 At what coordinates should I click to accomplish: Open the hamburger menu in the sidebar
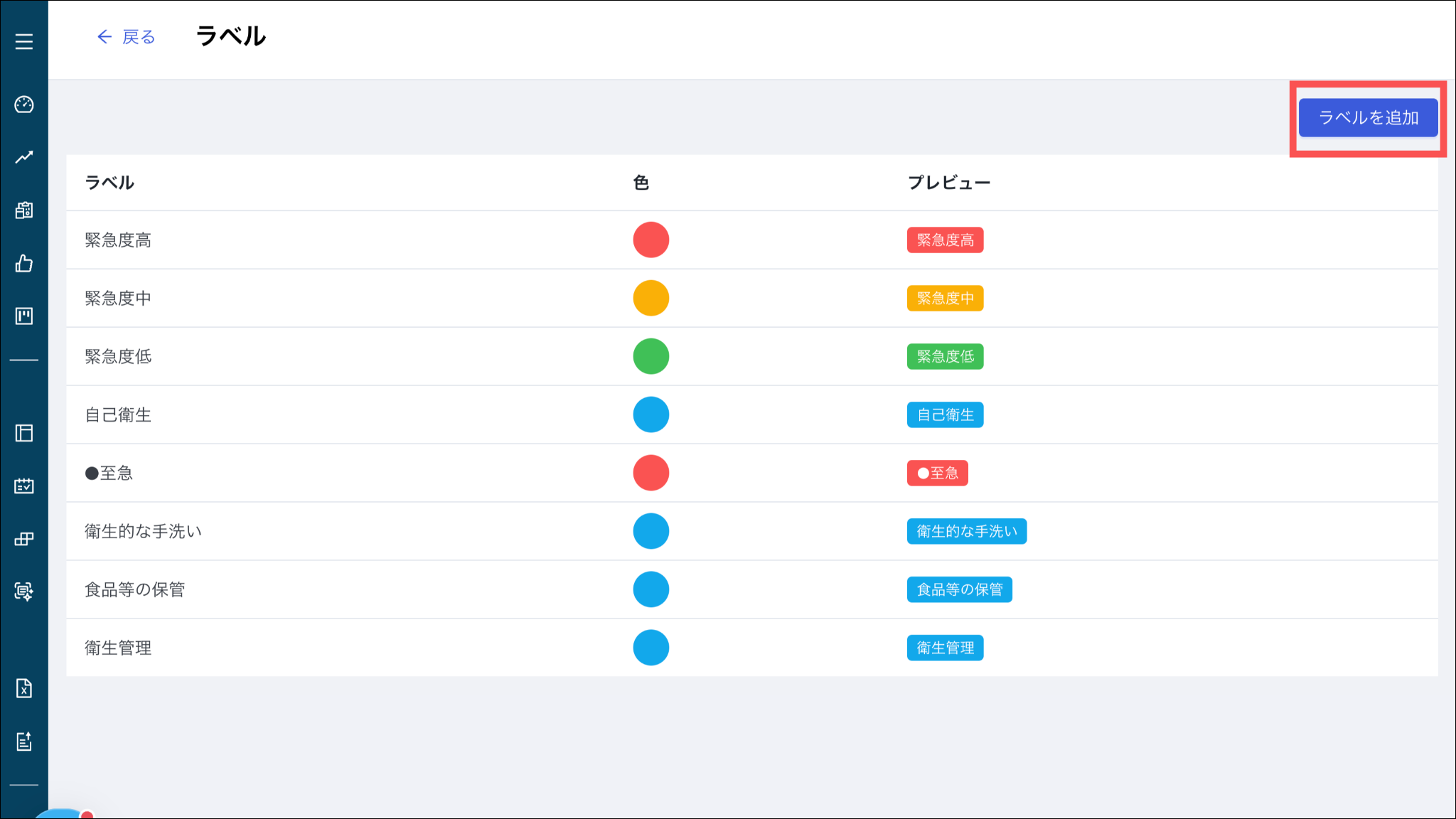[x=24, y=41]
